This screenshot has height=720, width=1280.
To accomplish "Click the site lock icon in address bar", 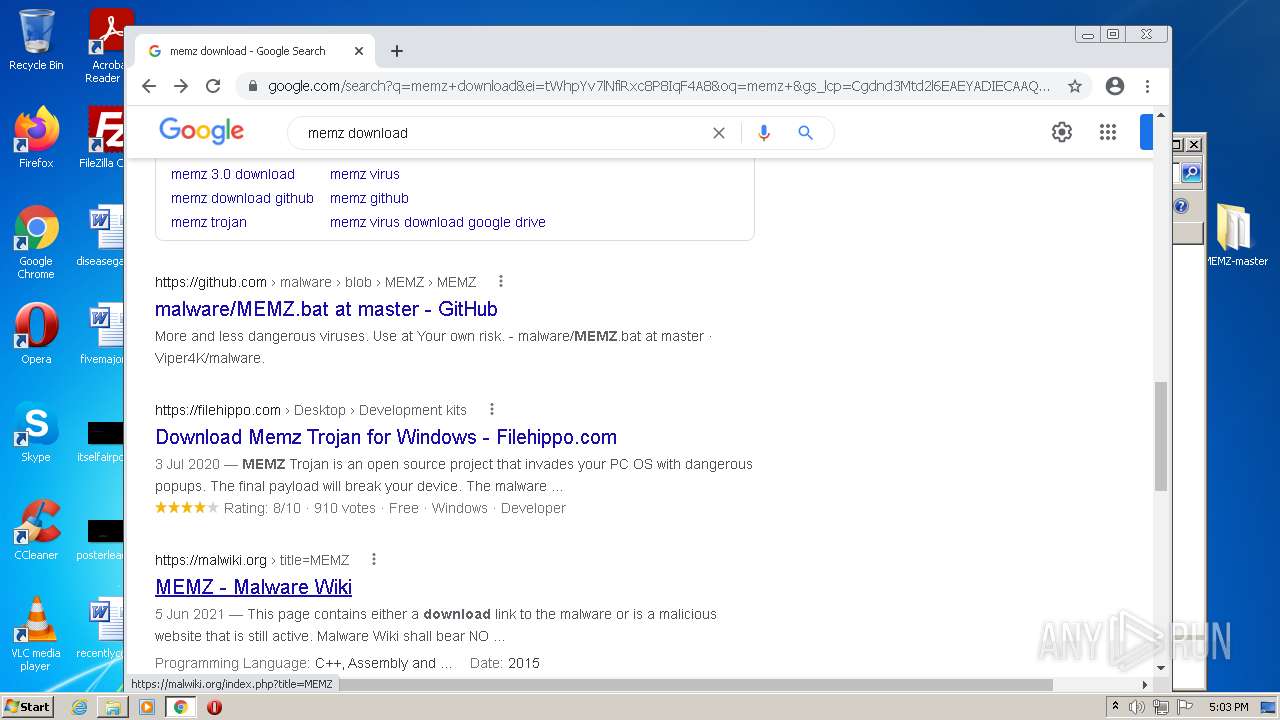I will pos(252,86).
